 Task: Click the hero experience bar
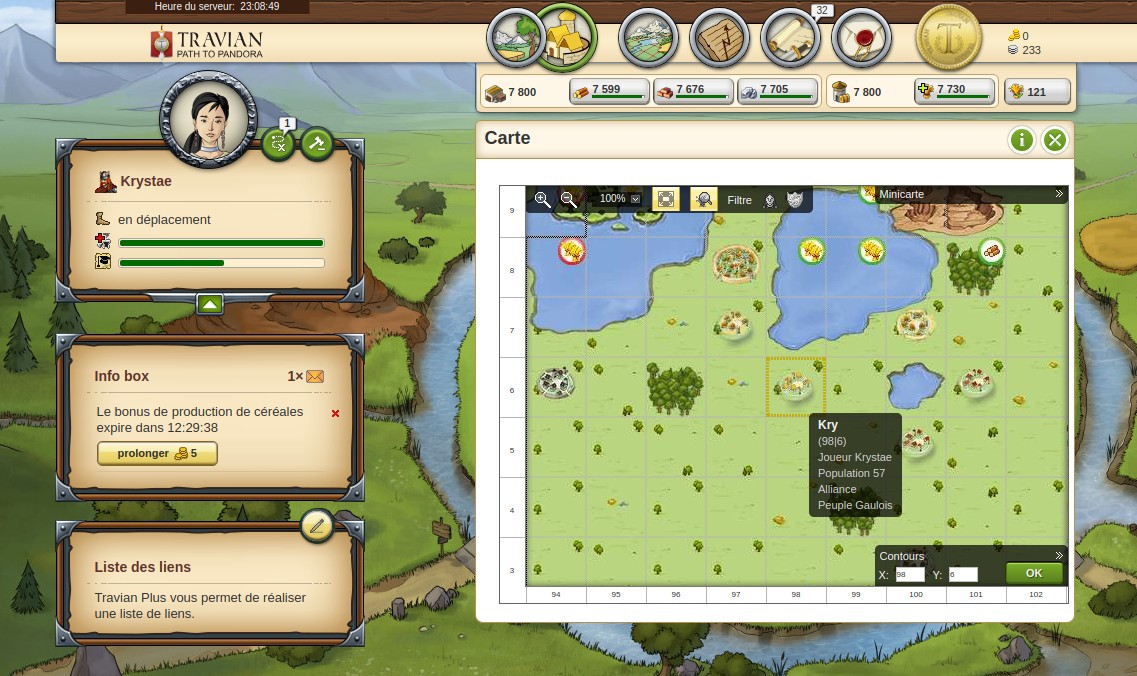(x=221, y=263)
